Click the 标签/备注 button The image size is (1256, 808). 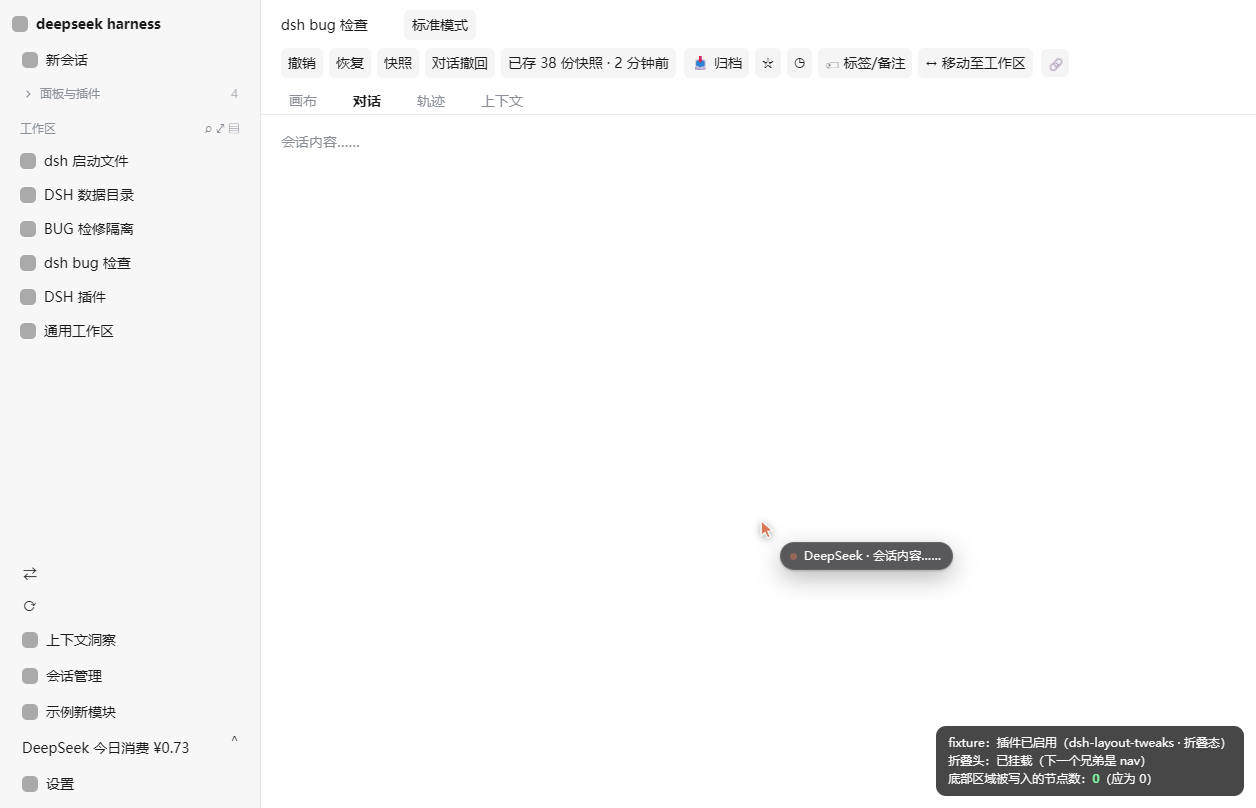coord(865,63)
